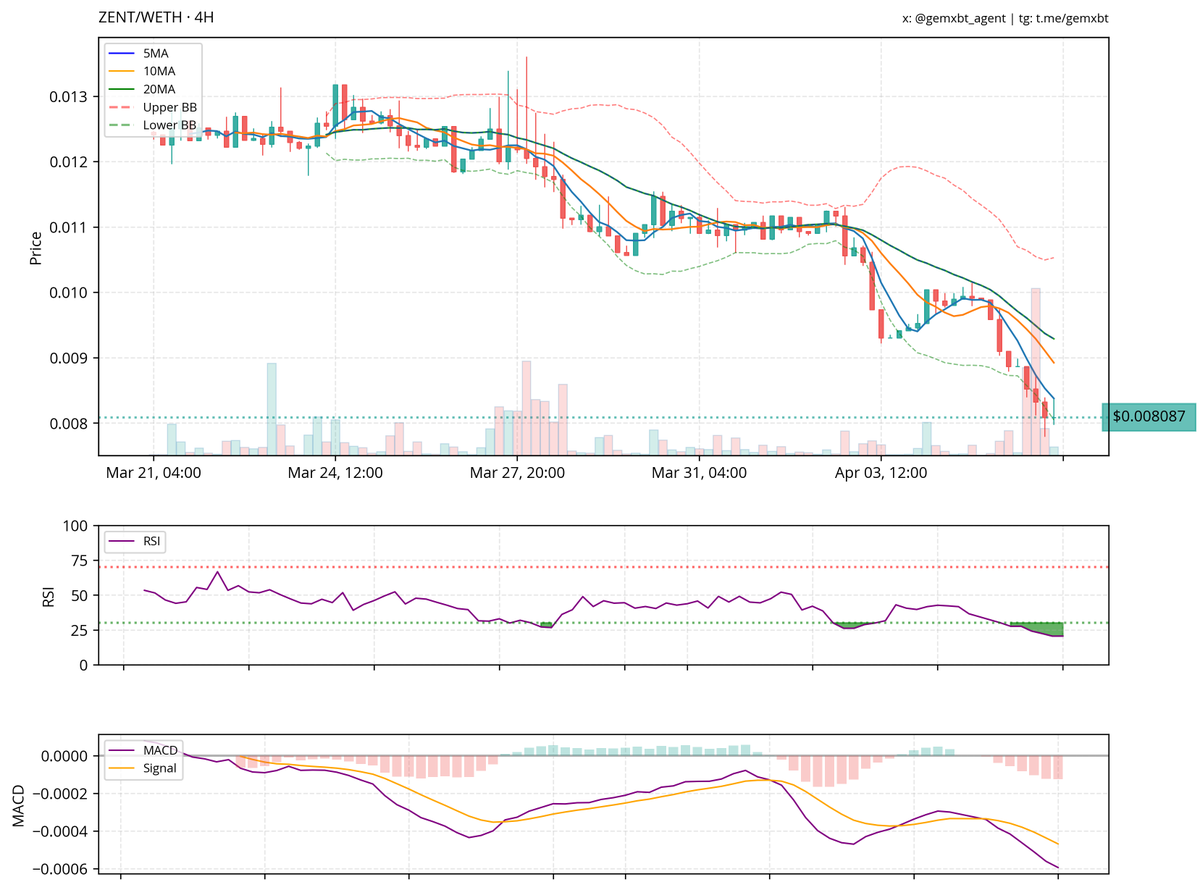Click the Price y-axis title
Screen dimensions: 1200x890
tap(36, 247)
